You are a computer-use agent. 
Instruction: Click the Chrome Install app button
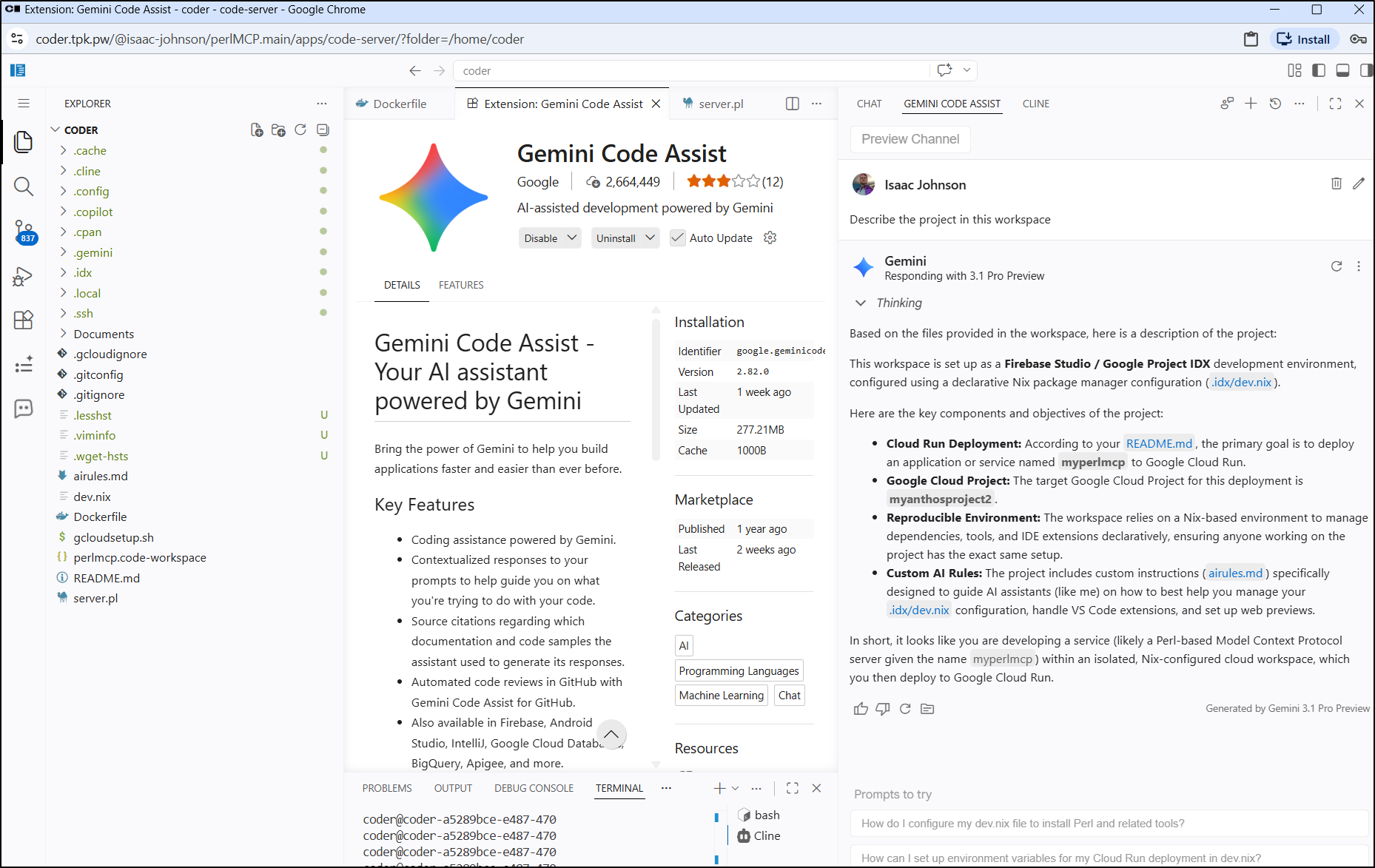tap(1305, 39)
